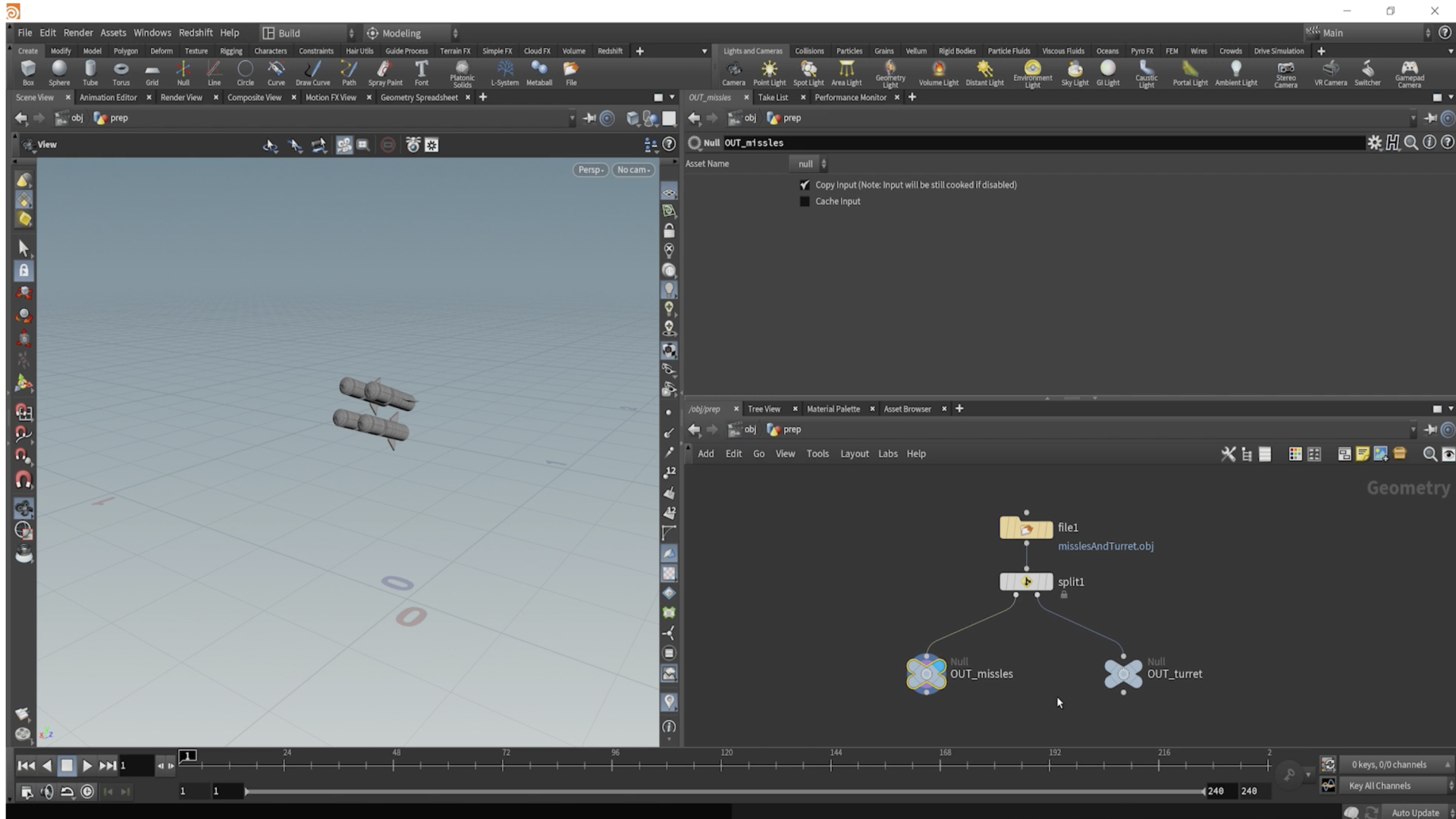Jump to first frame
The image size is (1456, 819).
click(x=26, y=766)
